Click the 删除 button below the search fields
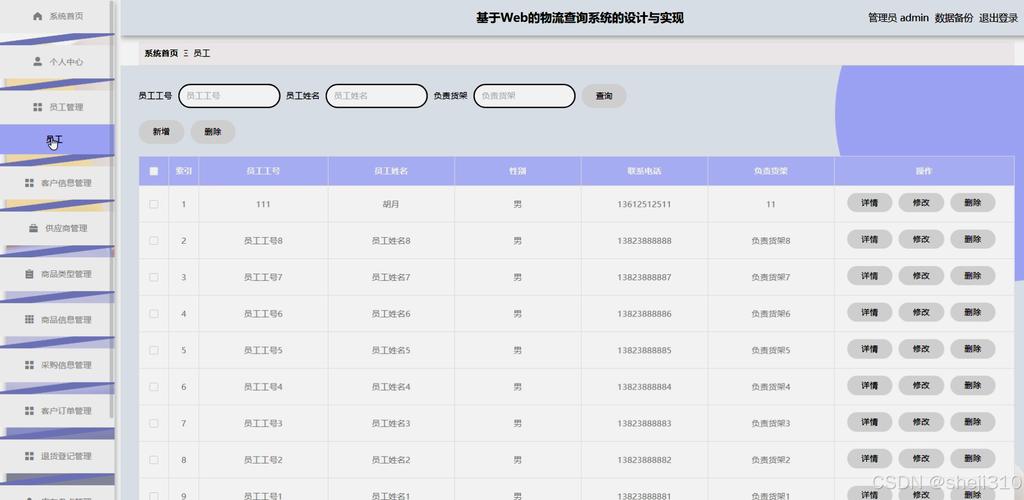This screenshot has width=1024, height=500. coord(213,132)
